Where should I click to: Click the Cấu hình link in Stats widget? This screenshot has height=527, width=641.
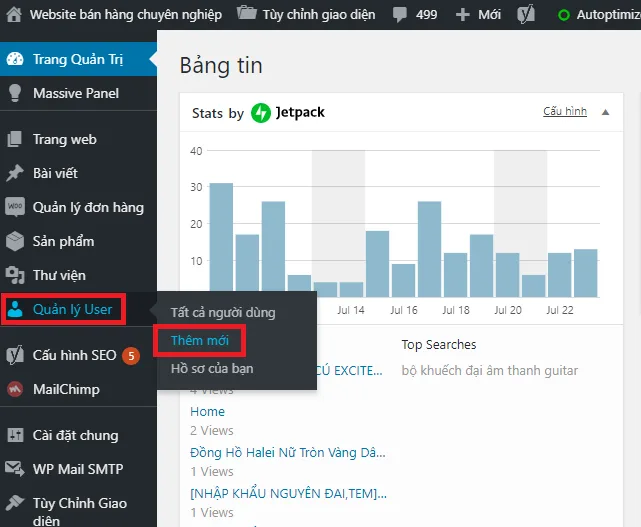coord(565,112)
